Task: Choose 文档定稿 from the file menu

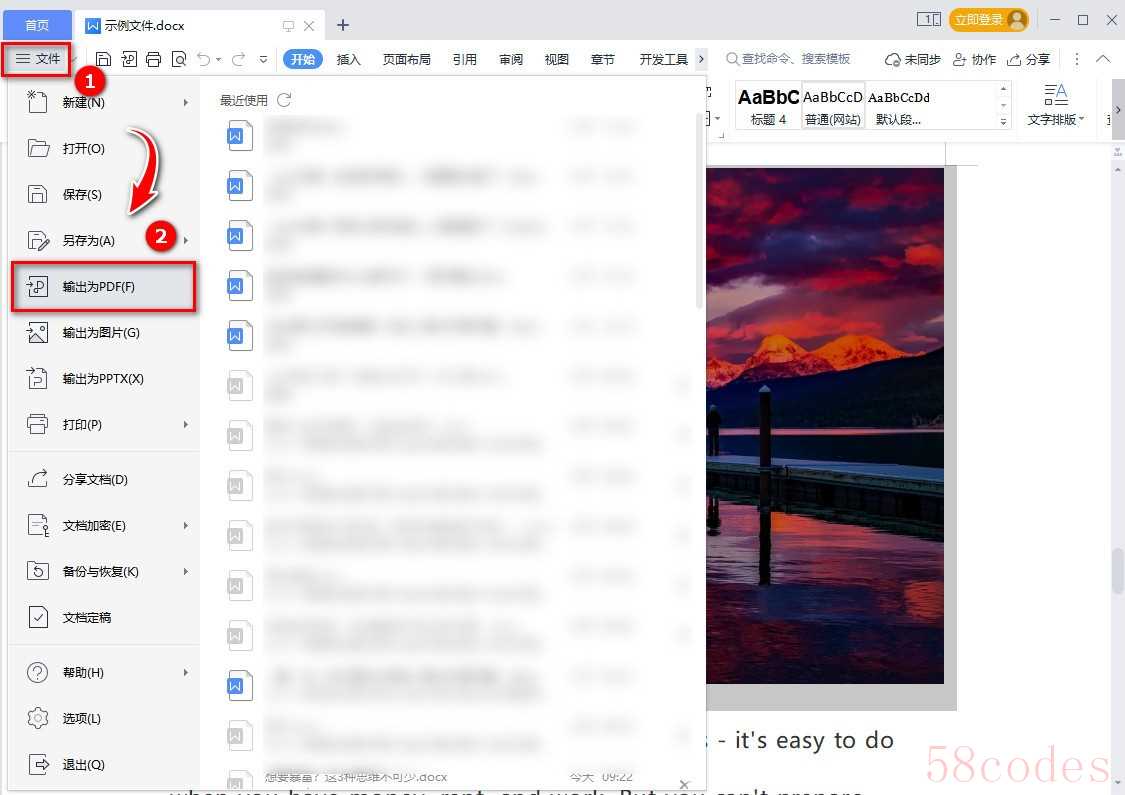Action: 105,618
